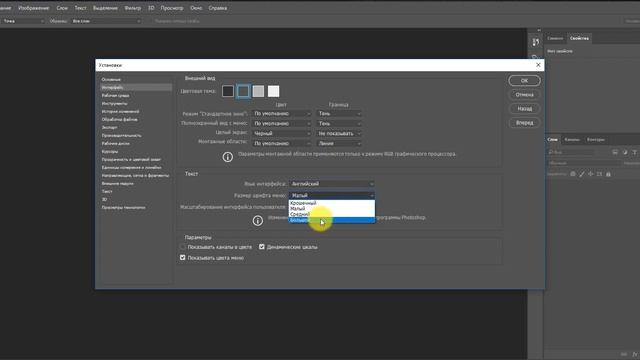640x360 pixels.
Task: Click the Отмена button
Action: pyautogui.click(x=524, y=94)
